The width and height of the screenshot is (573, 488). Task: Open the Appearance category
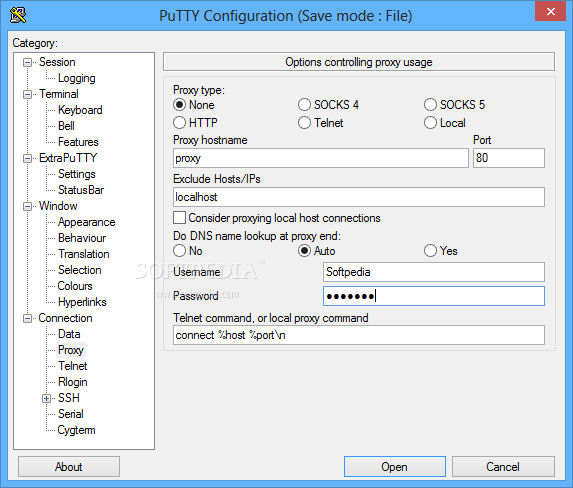(87, 222)
